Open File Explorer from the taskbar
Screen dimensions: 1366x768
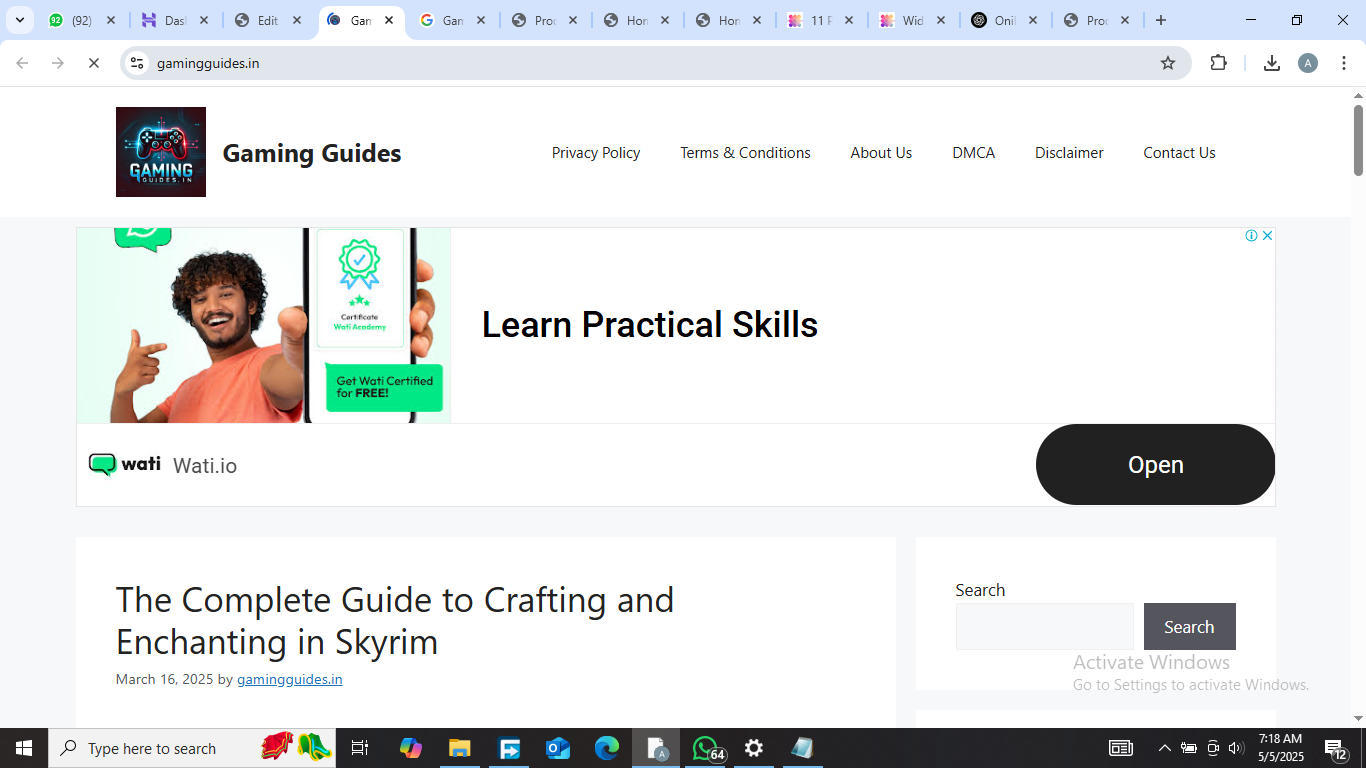pos(459,748)
